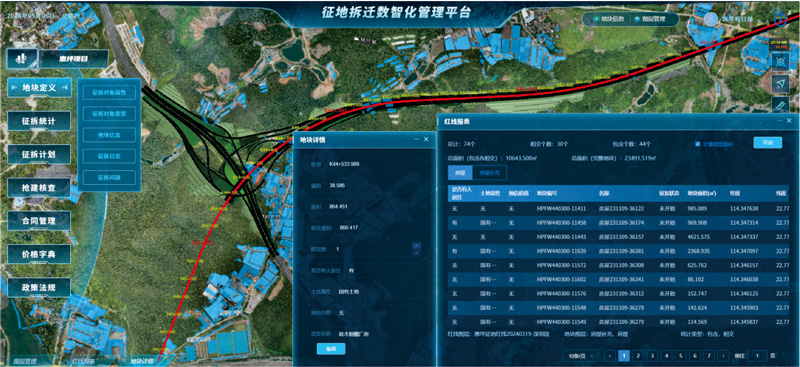Click the page jump input field

[x=758, y=355]
